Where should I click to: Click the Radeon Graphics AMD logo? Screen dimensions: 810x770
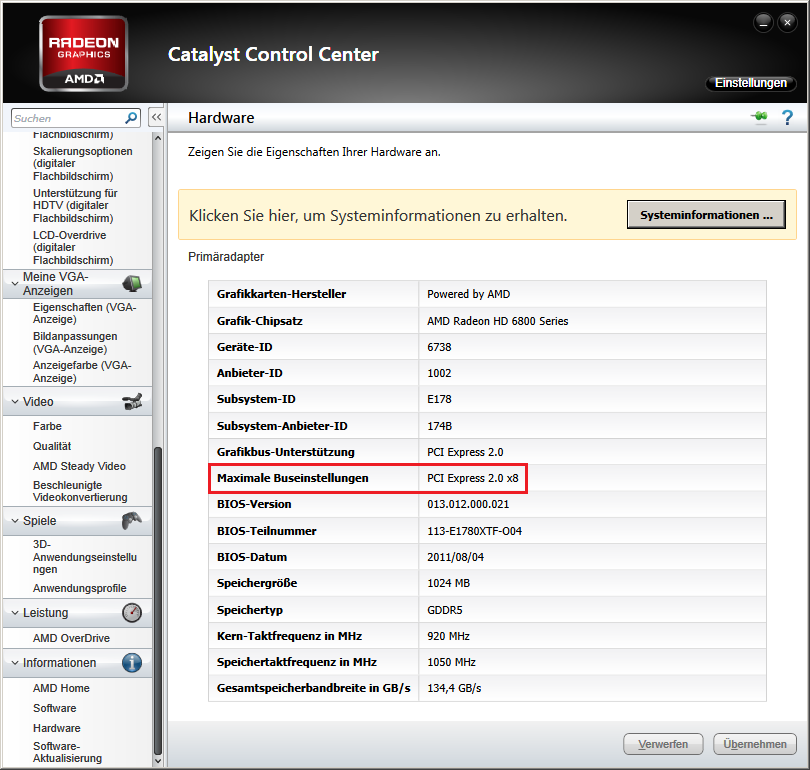83,54
